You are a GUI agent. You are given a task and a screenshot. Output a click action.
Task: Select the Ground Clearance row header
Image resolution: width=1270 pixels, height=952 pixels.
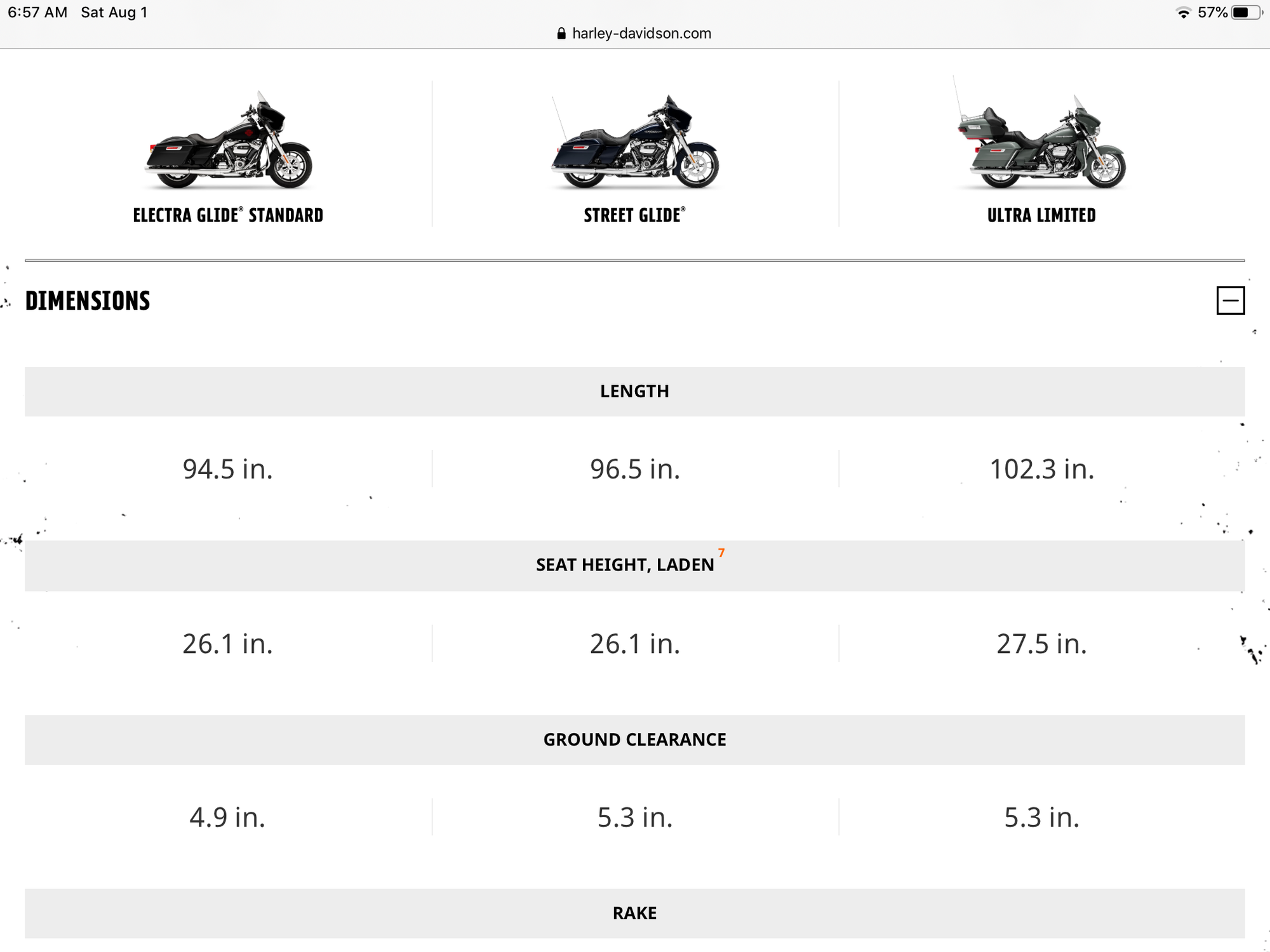pos(634,739)
